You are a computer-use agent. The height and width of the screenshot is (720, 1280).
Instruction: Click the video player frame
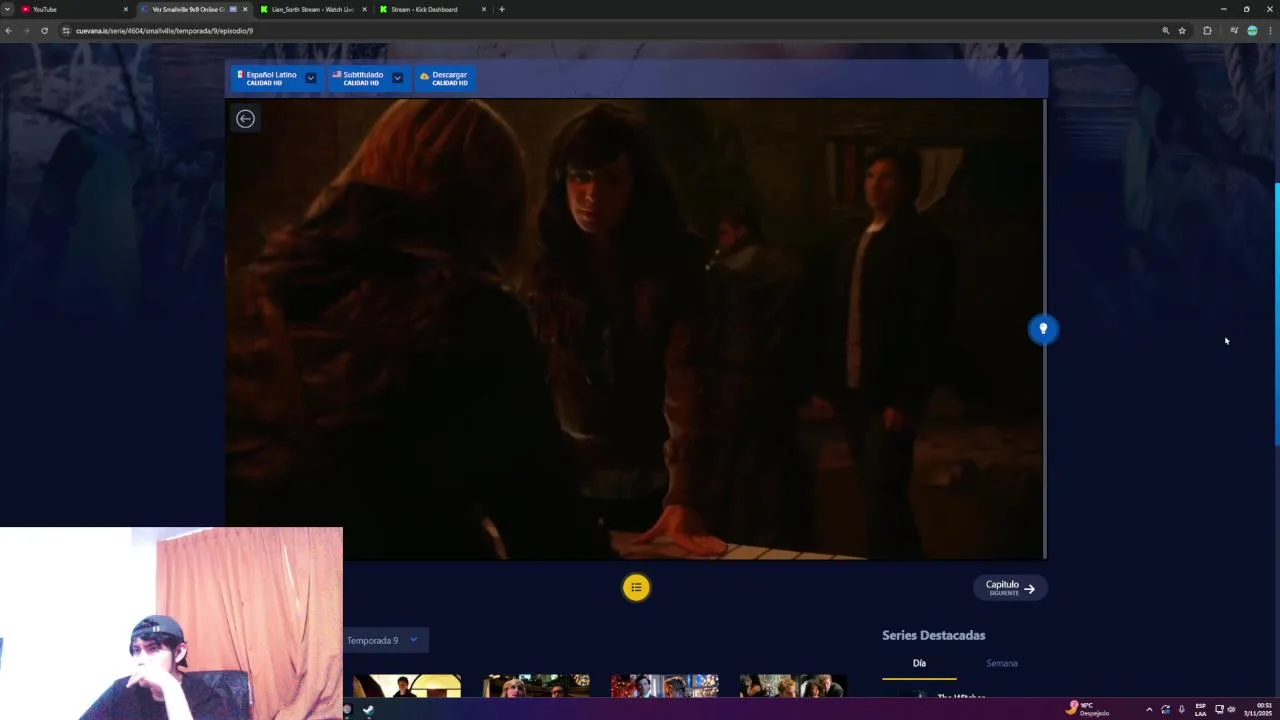pyautogui.click(x=635, y=329)
